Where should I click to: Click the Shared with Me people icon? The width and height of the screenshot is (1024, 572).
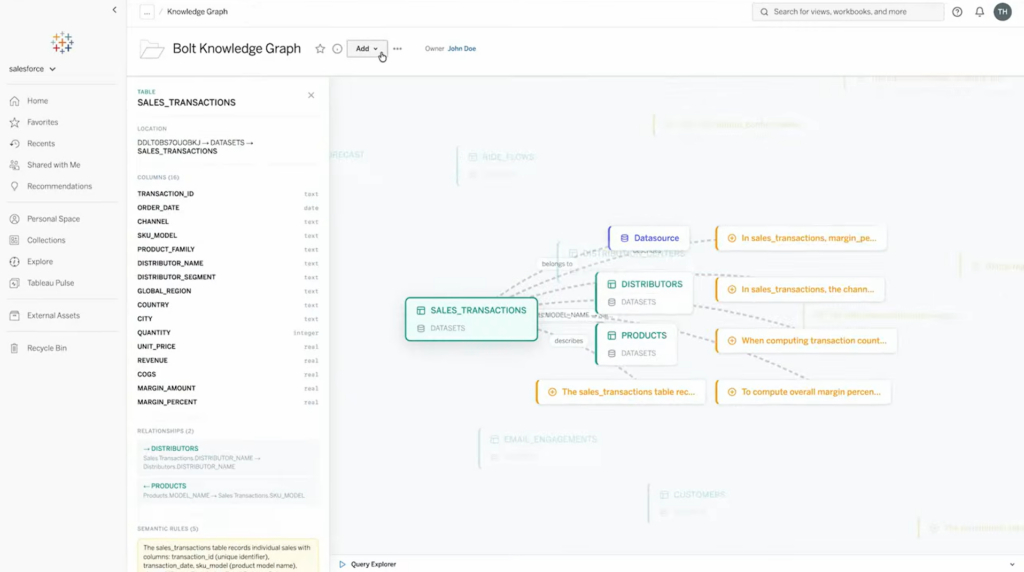(14, 165)
